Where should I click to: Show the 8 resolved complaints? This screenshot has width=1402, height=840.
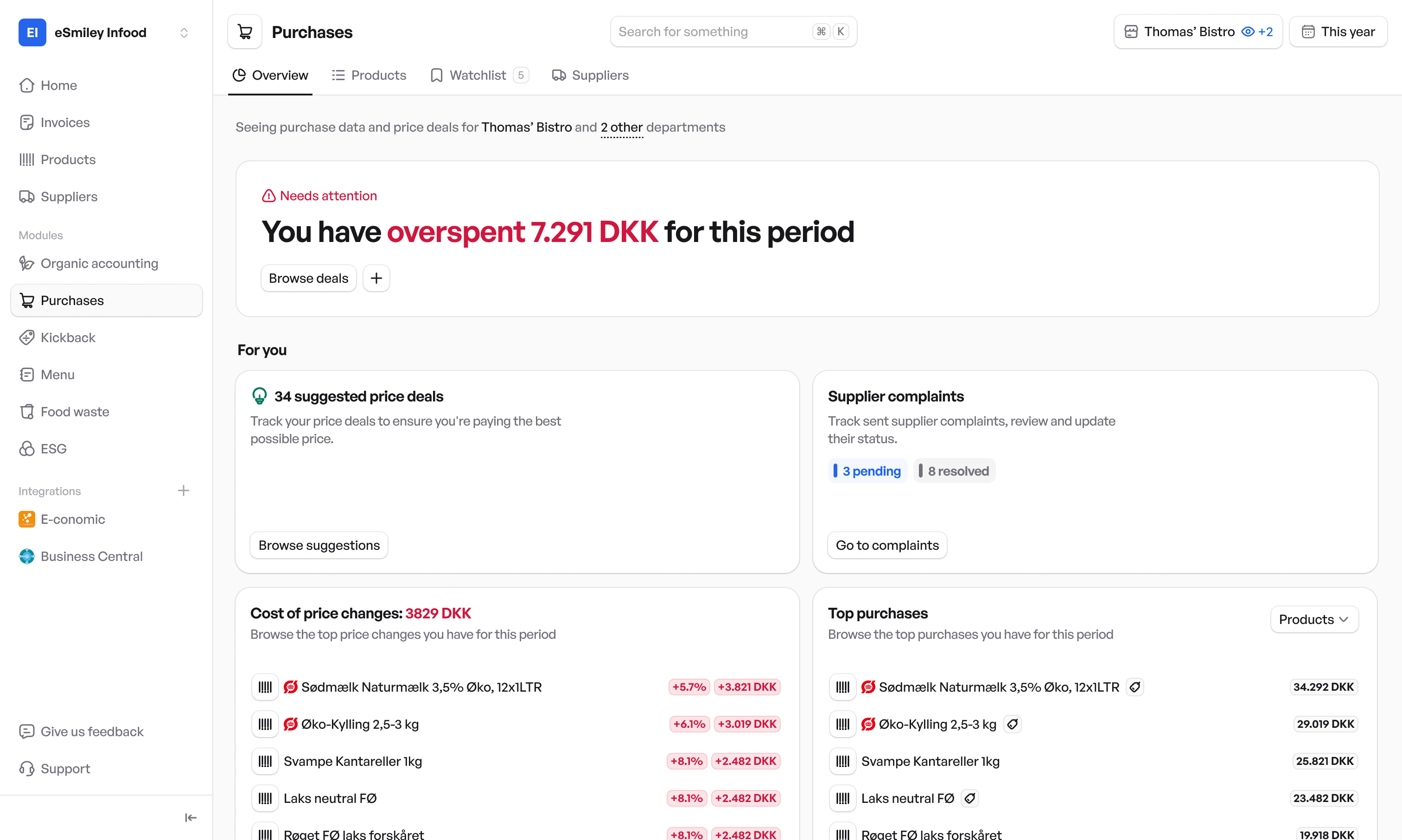[x=954, y=471]
